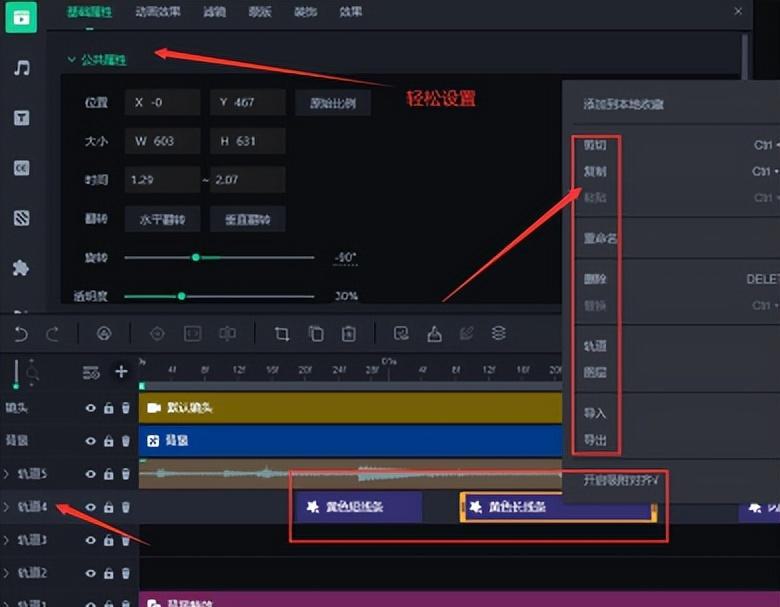Select the 黄色短线条 clip on 轨道4

pyautogui.click(x=359, y=507)
